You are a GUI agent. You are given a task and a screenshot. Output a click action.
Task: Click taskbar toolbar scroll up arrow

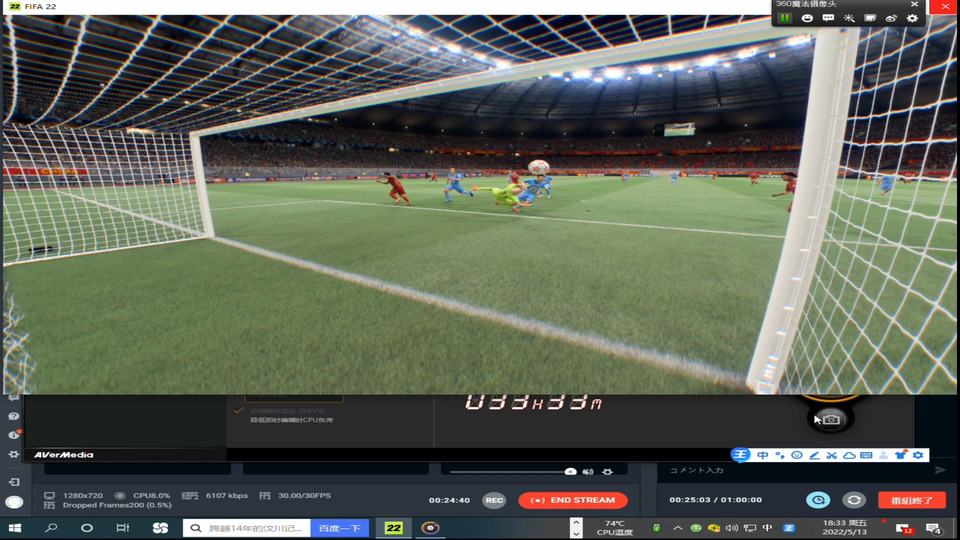click(576, 522)
